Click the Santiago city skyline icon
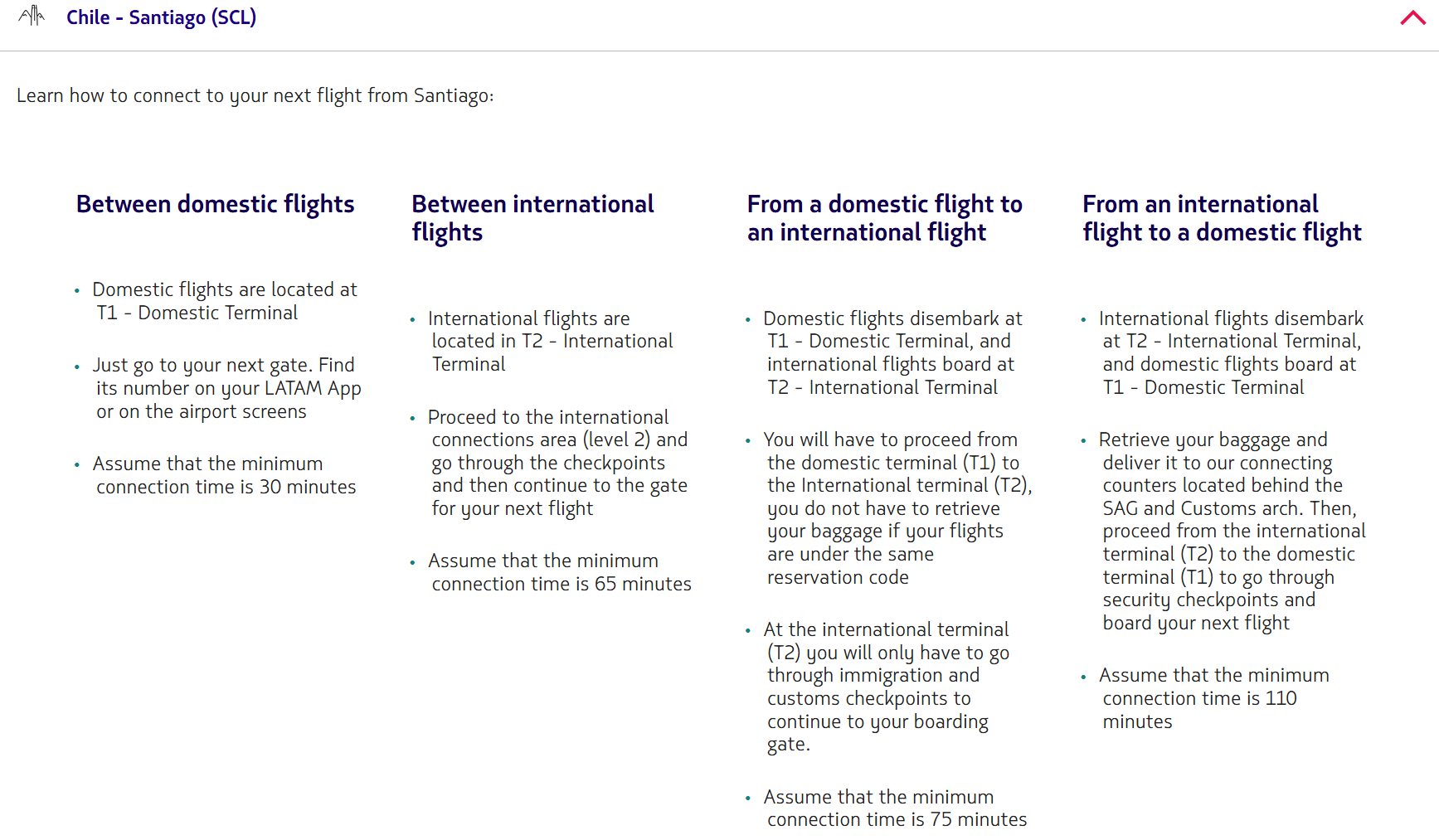Image resolution: width=1439 pixels, height=840 pixels. pos(32,16)
